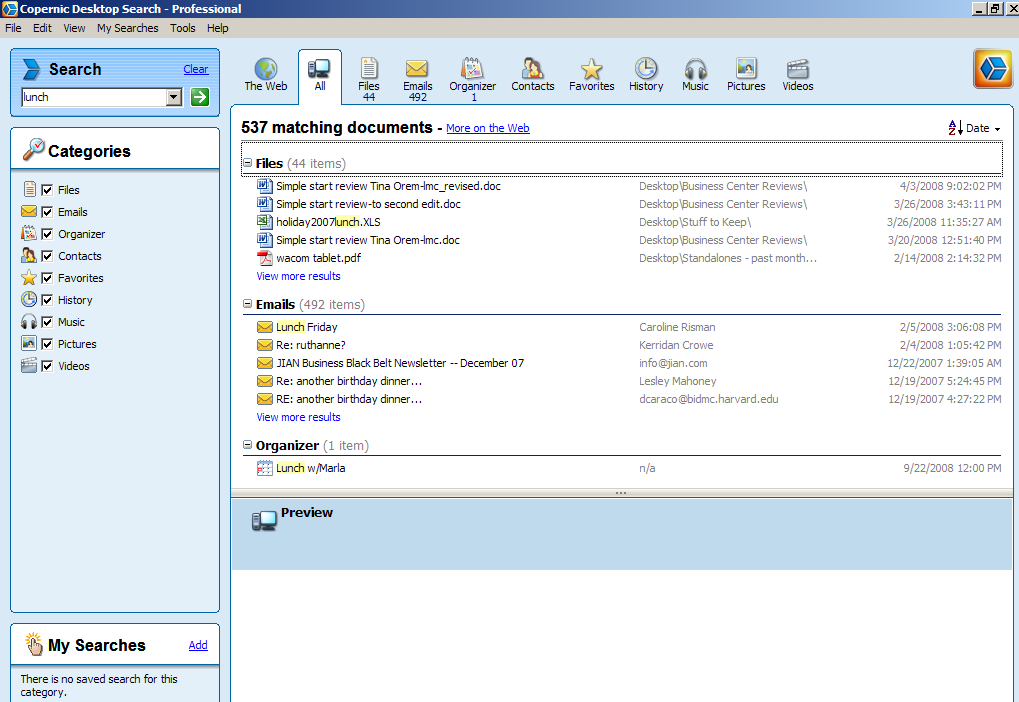Toggle the Contacts category checkbox
1019x702 pixels.
click(x=47, y=256)
